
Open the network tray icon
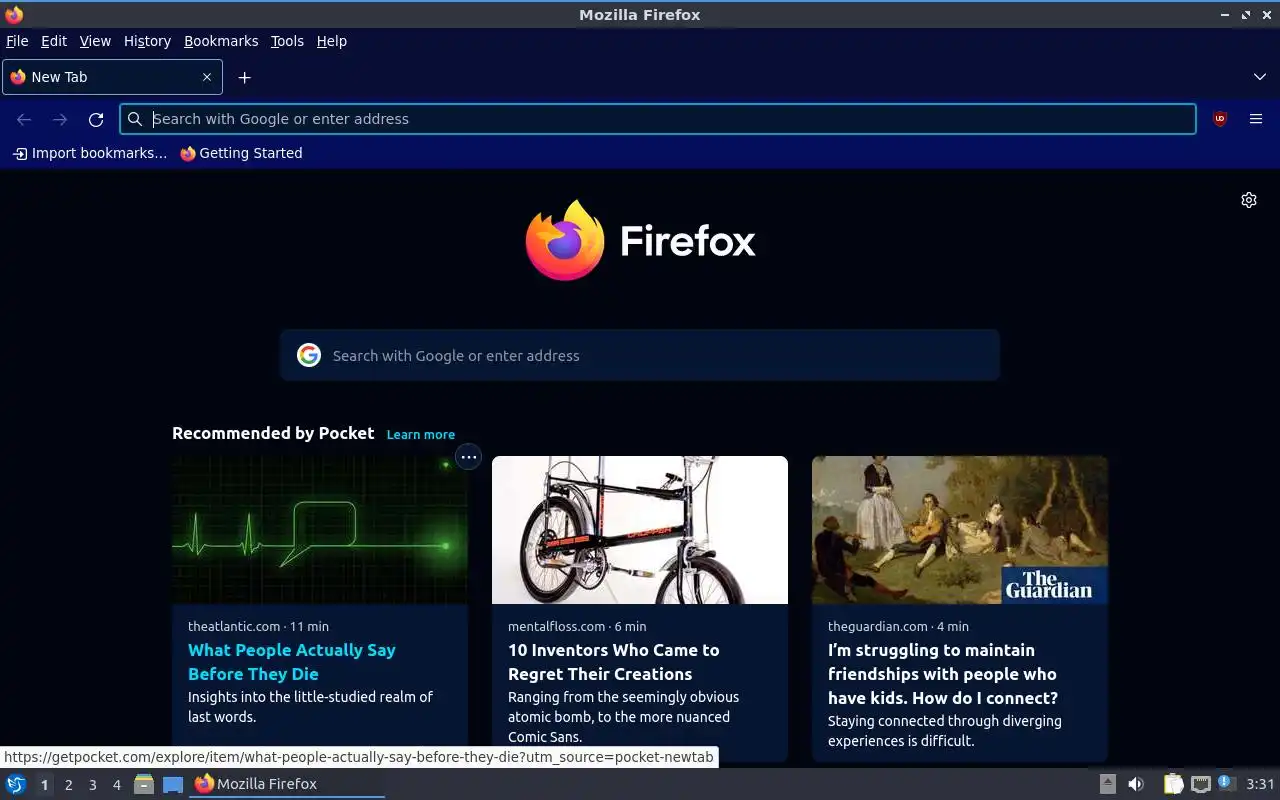click(1201, 784)
